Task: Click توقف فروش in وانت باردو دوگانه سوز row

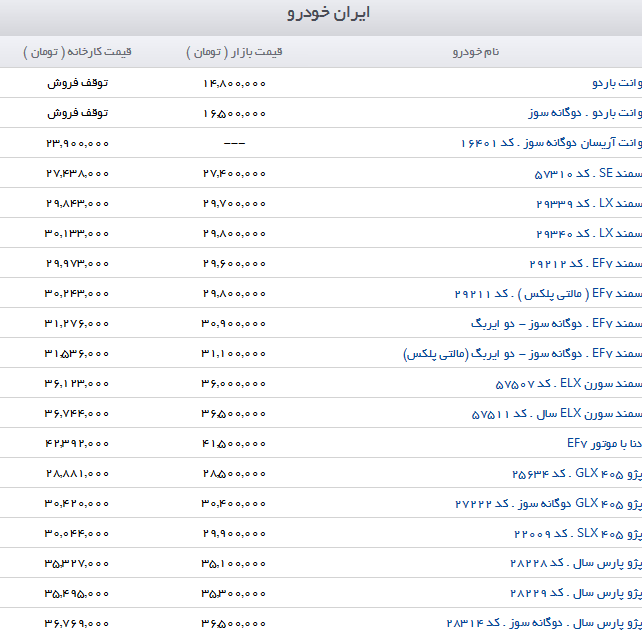Action: 77,113
